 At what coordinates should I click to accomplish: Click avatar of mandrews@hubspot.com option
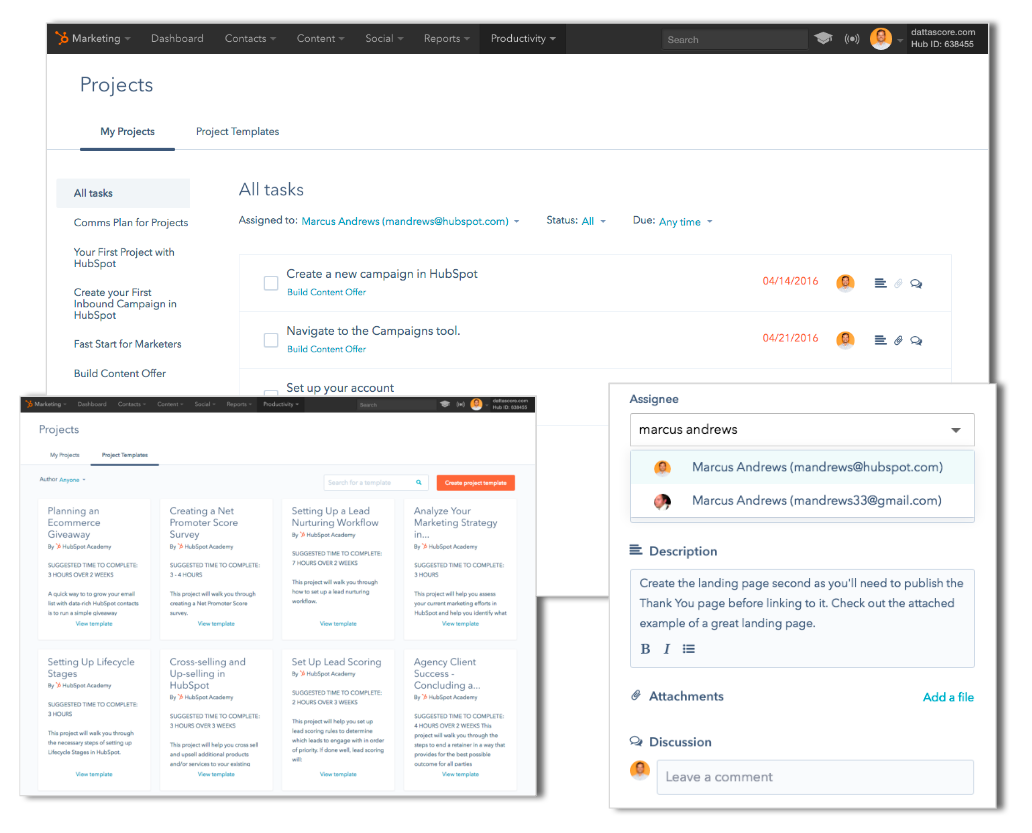click(662, 468)
